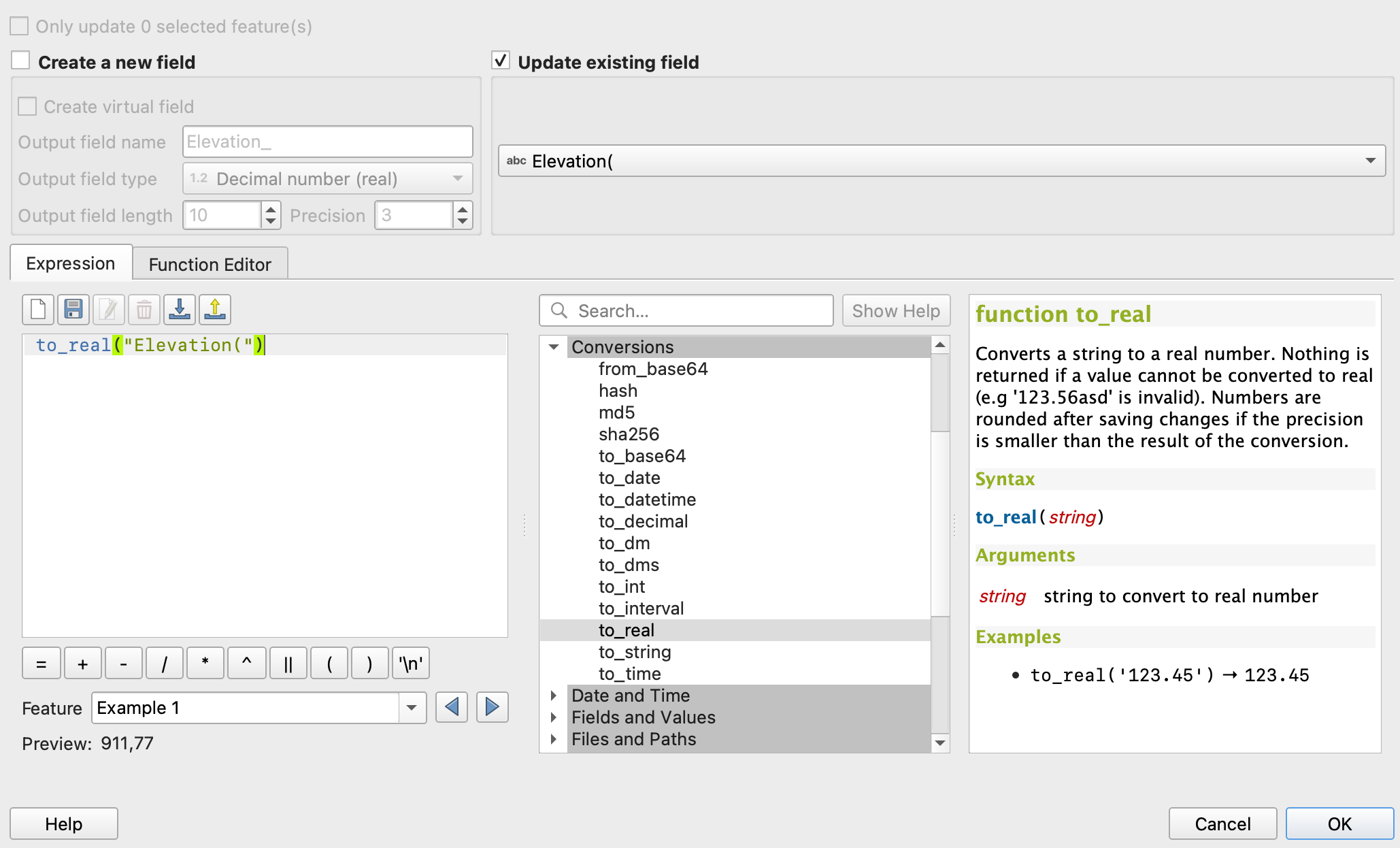Enable the Create a new field checkbox

[x=21, y=61]
